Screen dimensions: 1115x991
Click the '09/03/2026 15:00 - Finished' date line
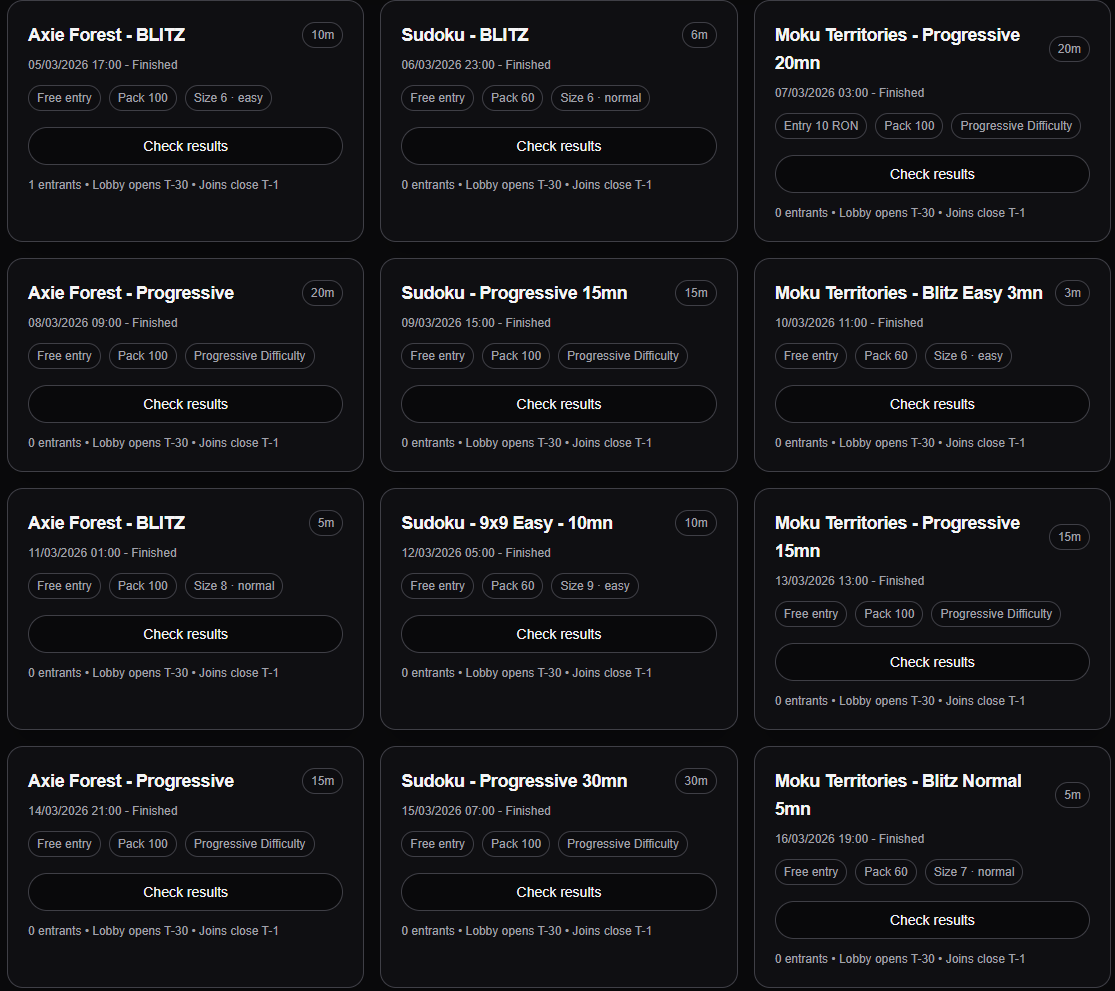pyautogui.click(x=476, y=323)
